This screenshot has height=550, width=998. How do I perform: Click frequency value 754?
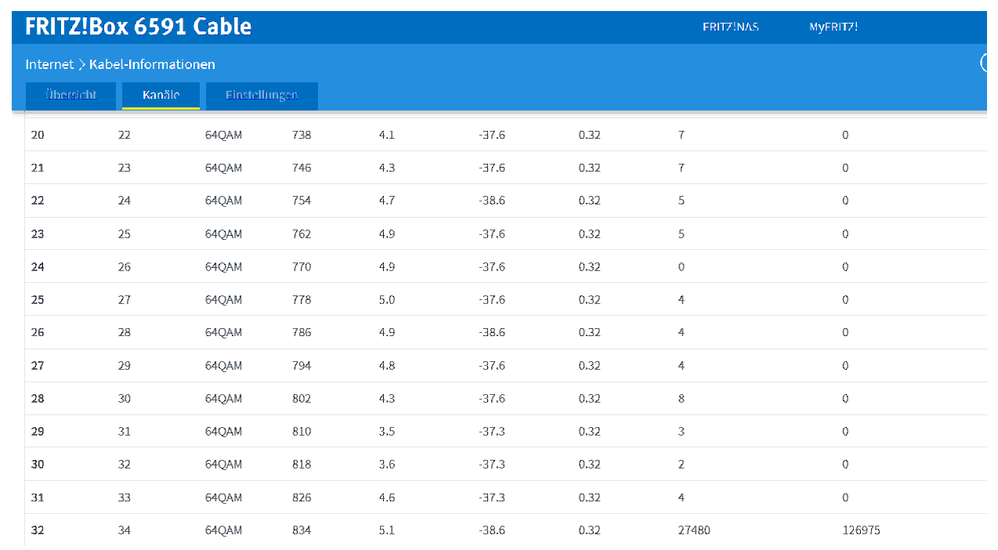point(302,201)
